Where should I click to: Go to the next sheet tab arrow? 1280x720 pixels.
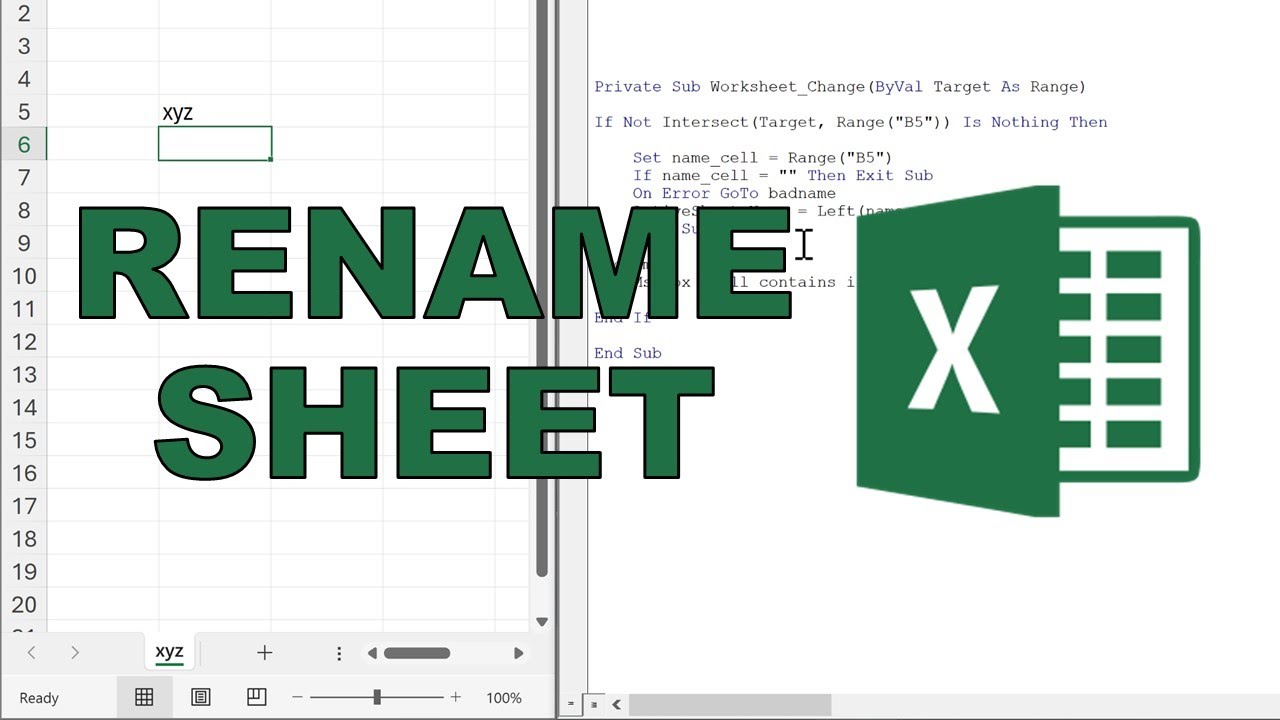(75, 653)
